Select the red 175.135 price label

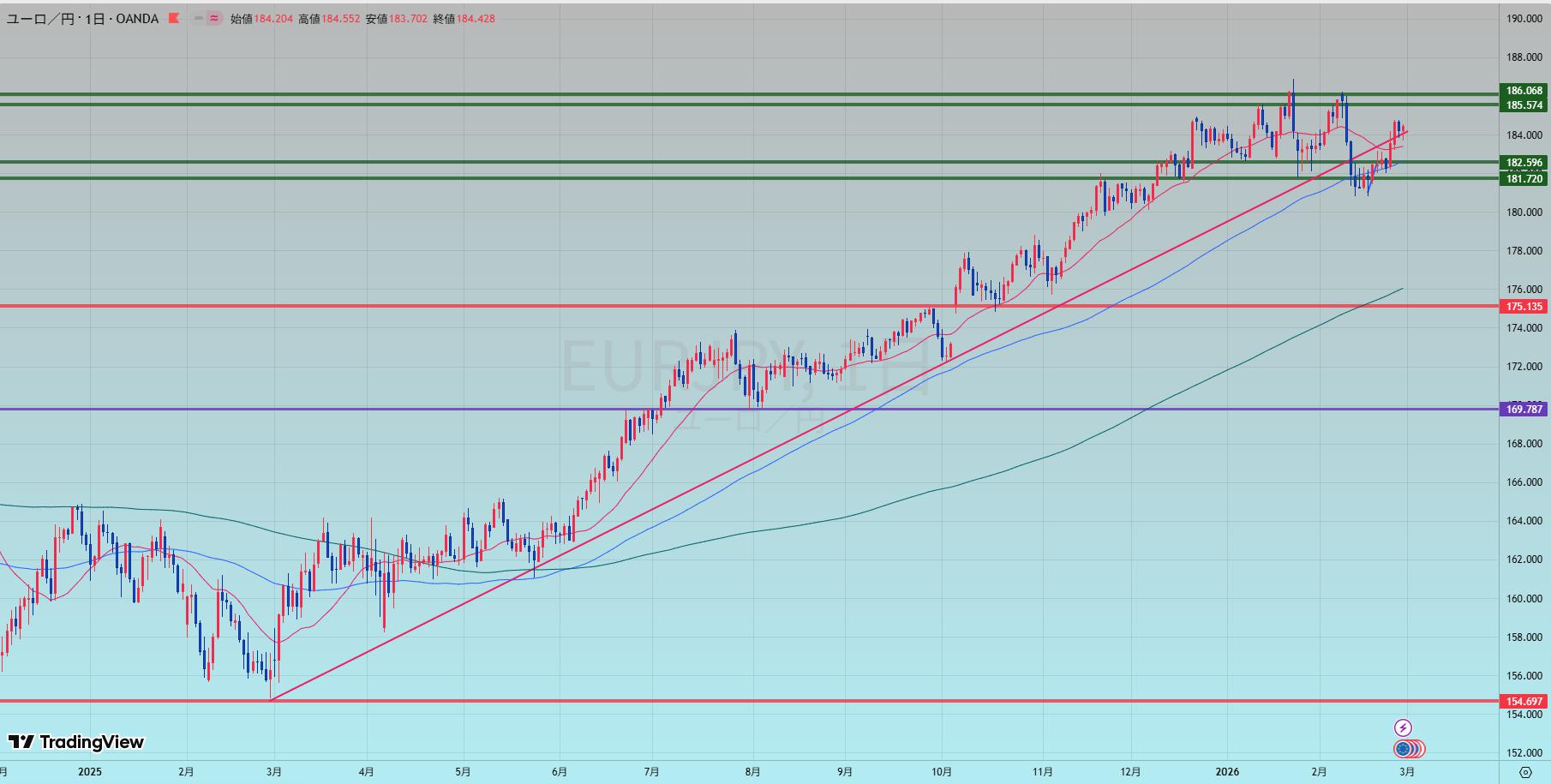[x=1524, y=307]
